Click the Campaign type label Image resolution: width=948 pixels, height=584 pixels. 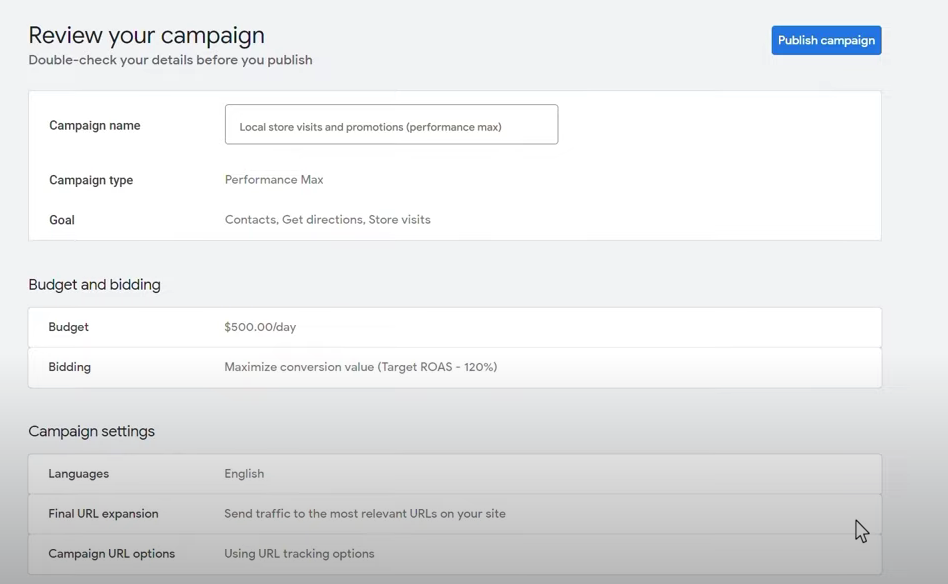pyautogui.click(x=91, y=180)
